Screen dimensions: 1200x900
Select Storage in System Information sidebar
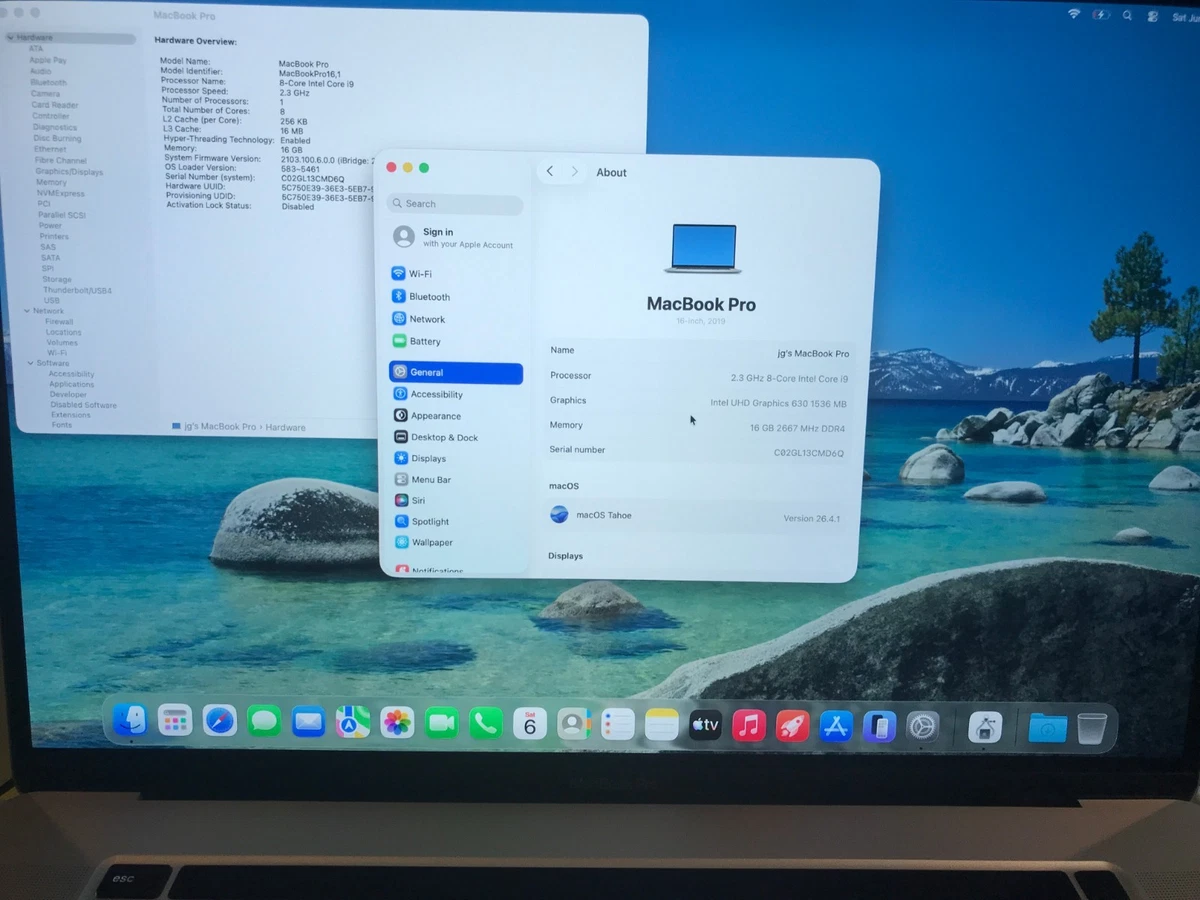point(57,280)
